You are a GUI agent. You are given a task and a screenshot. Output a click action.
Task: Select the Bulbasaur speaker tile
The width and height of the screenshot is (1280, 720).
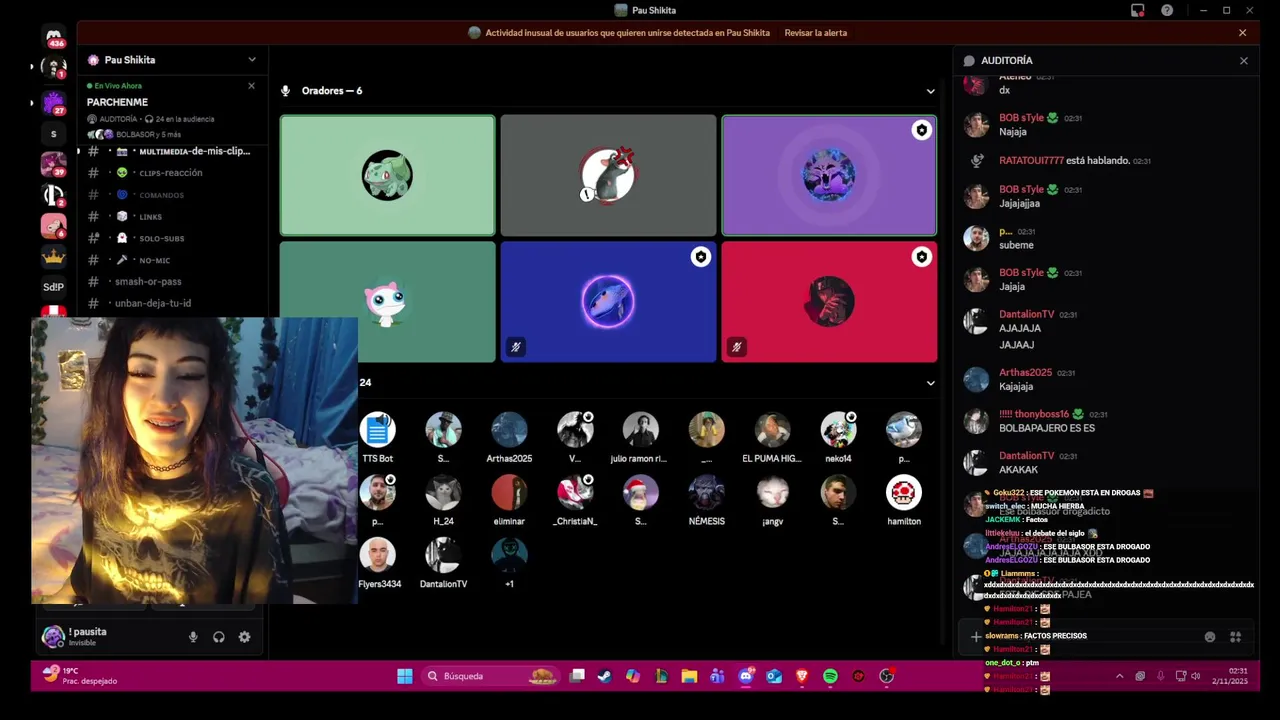coord(387,176)
